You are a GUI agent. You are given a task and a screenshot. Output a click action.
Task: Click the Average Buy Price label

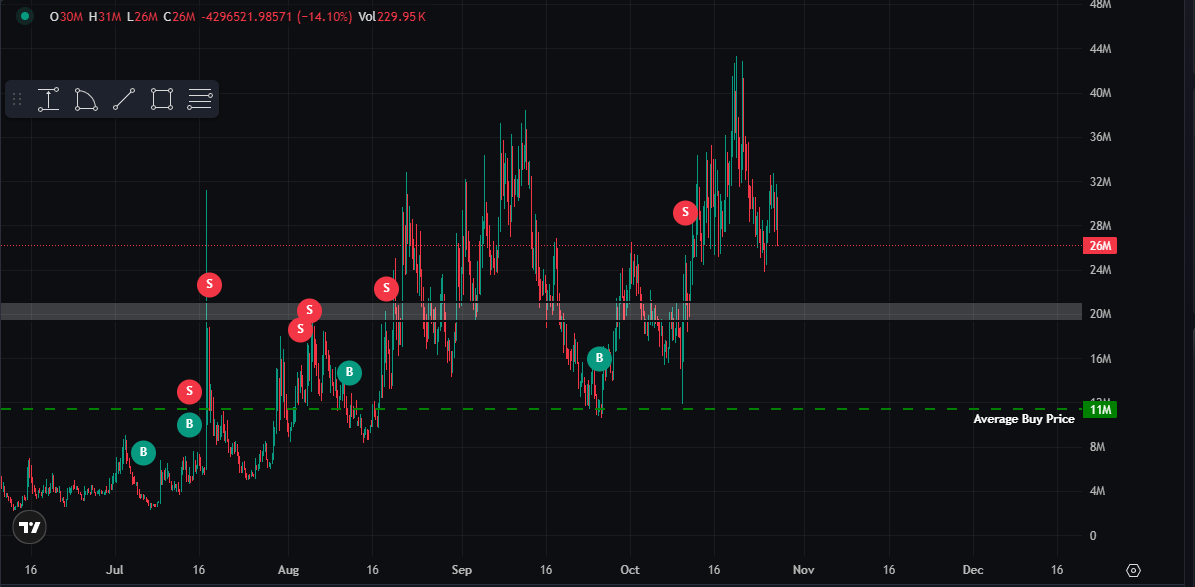[1023, 420]
